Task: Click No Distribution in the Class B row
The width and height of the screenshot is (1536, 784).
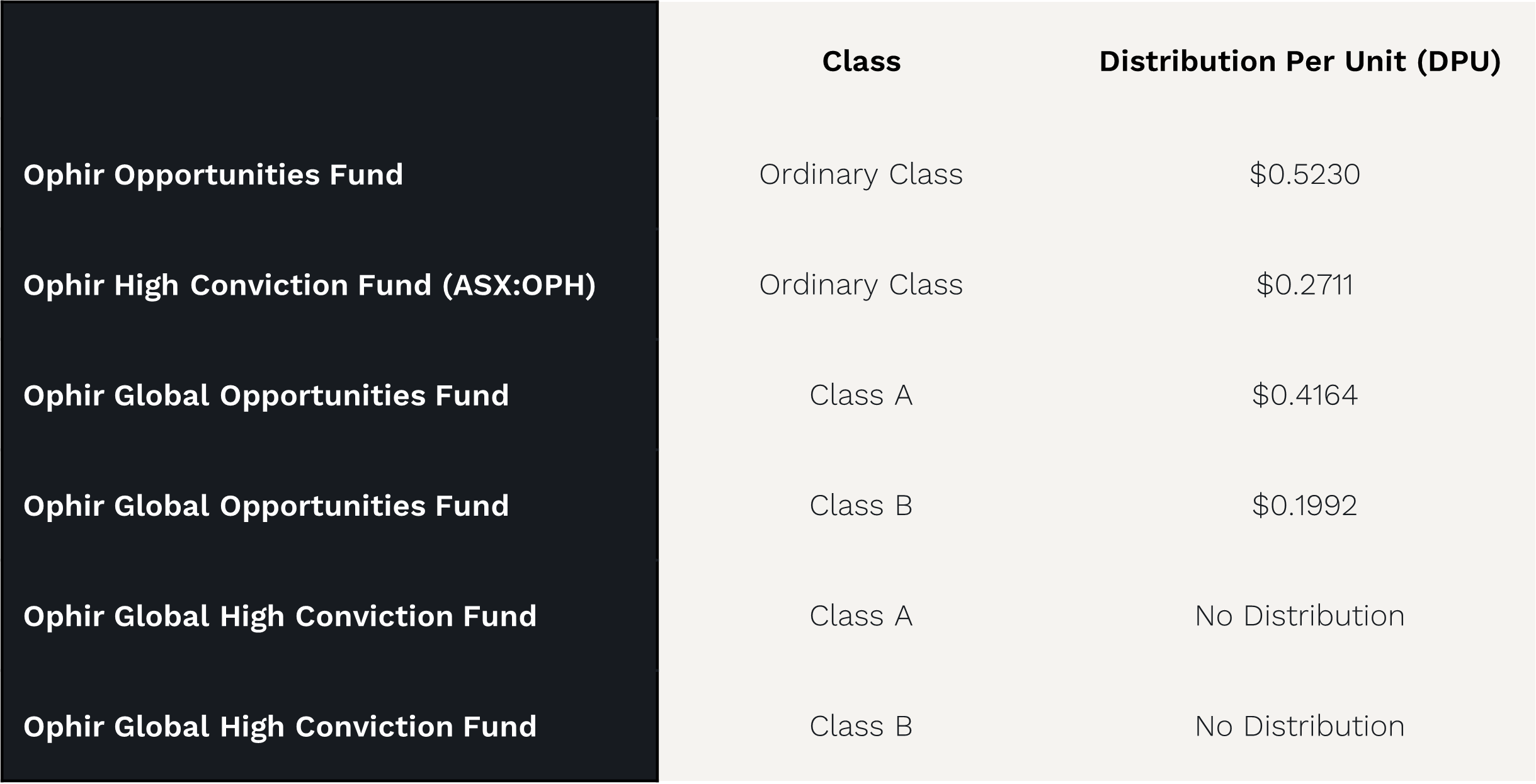Action: click(1300, 727)
